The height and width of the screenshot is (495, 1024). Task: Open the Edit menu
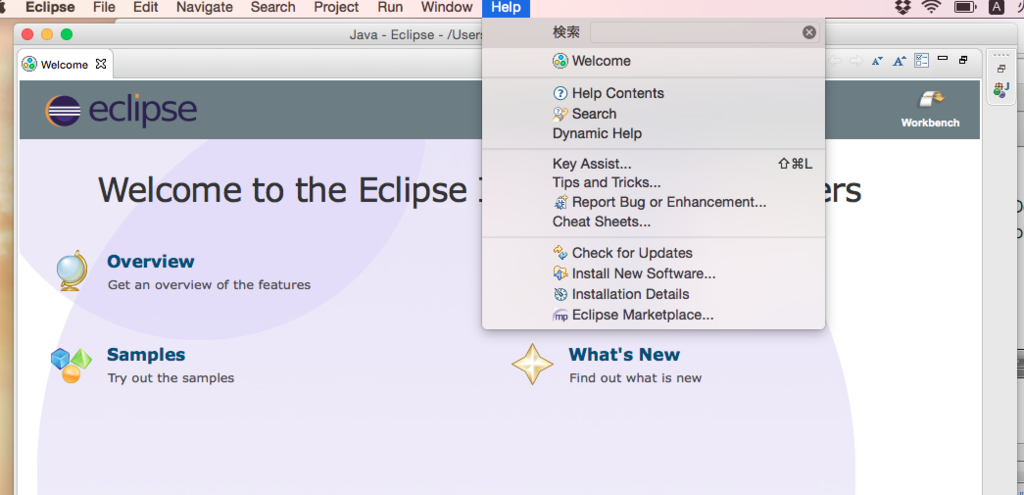tap(146, 8)
